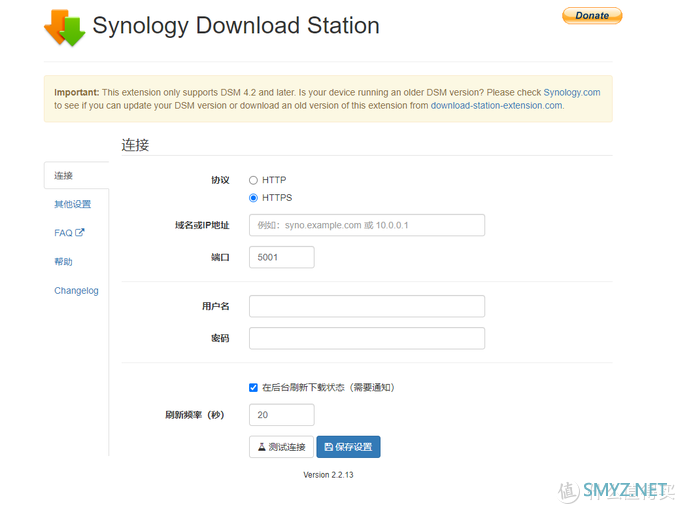Image resolution: width=680 pixels, height=509 pixels.
Task: Focus the 用户名 username field
Action: coord(367,306)
